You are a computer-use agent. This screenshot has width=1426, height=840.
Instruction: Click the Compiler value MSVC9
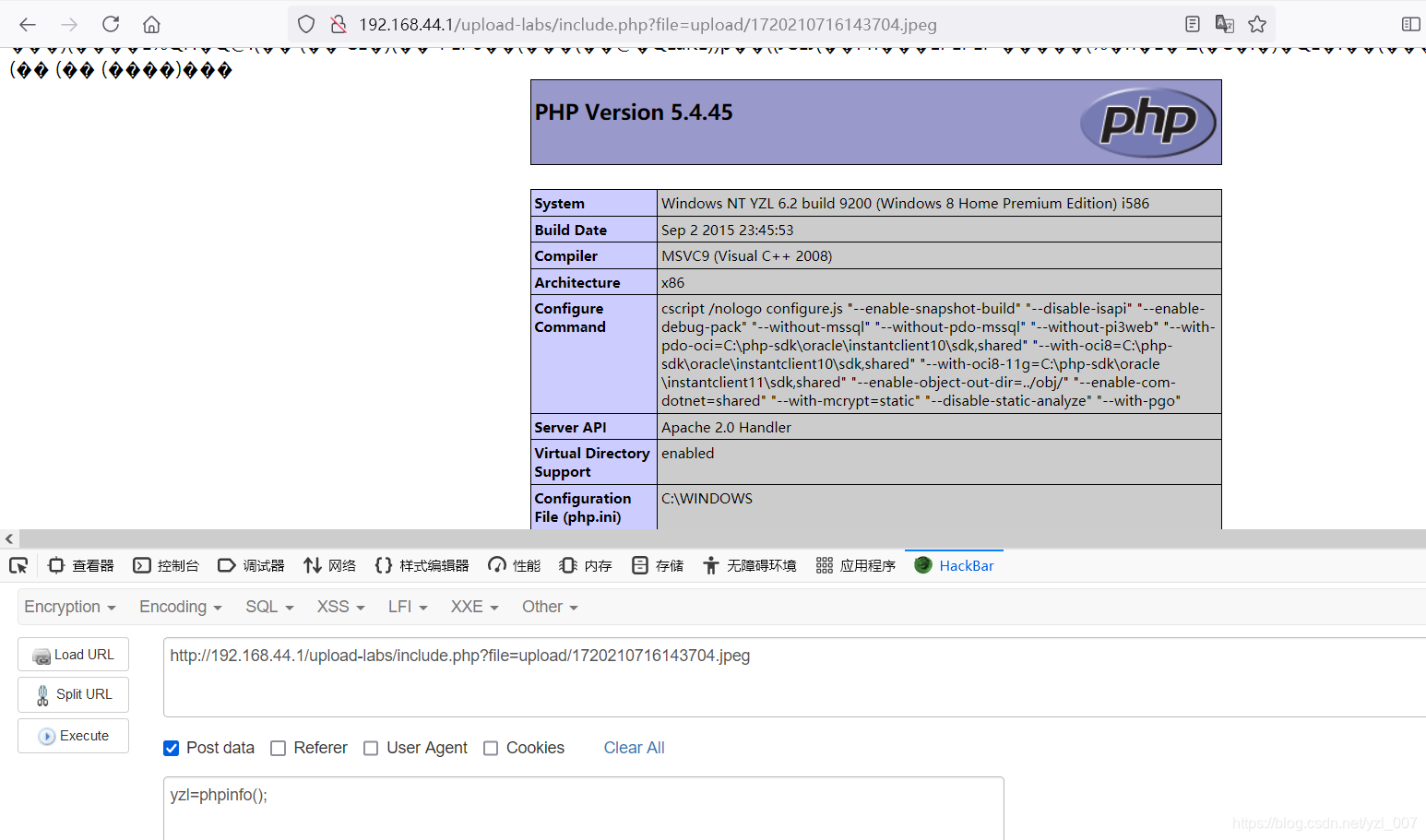coord(746,256)
